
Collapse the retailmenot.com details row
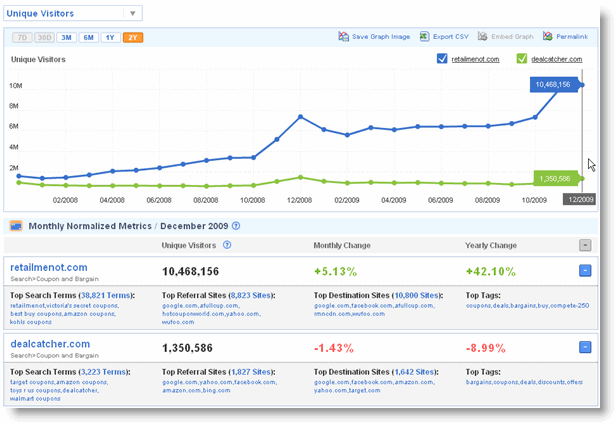pos(585,270)
